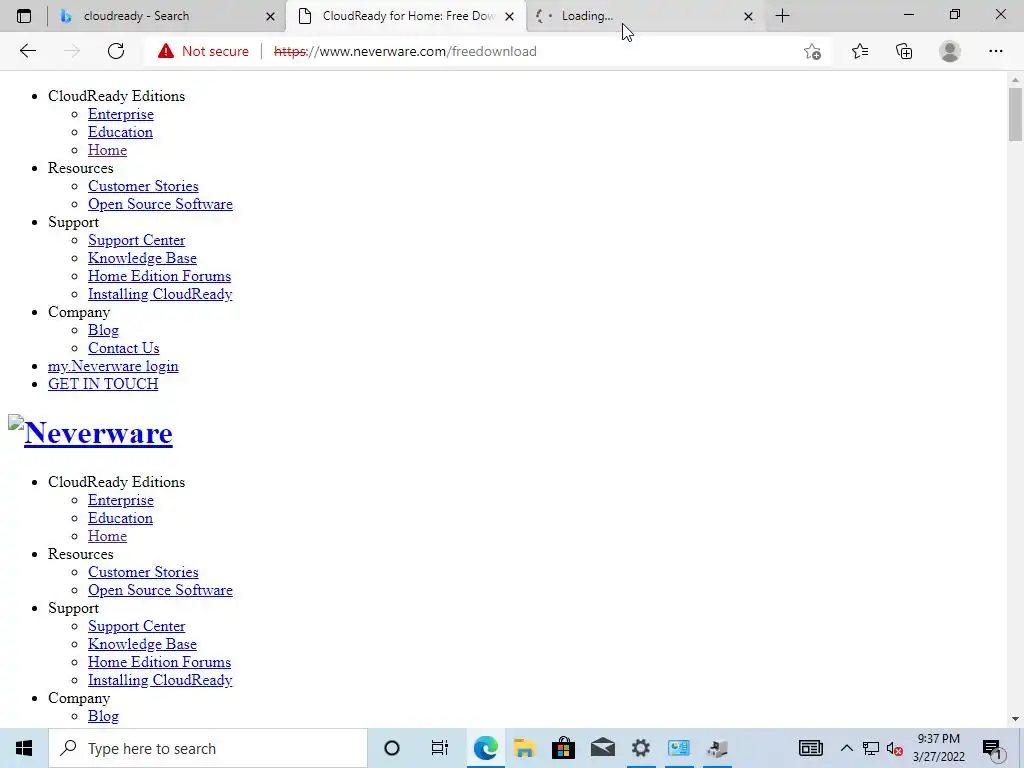This screenshot has height=768, width=1024.
Task: Open the my.Neverware login link
Action: pyautogui.click(x=113, y=366)
